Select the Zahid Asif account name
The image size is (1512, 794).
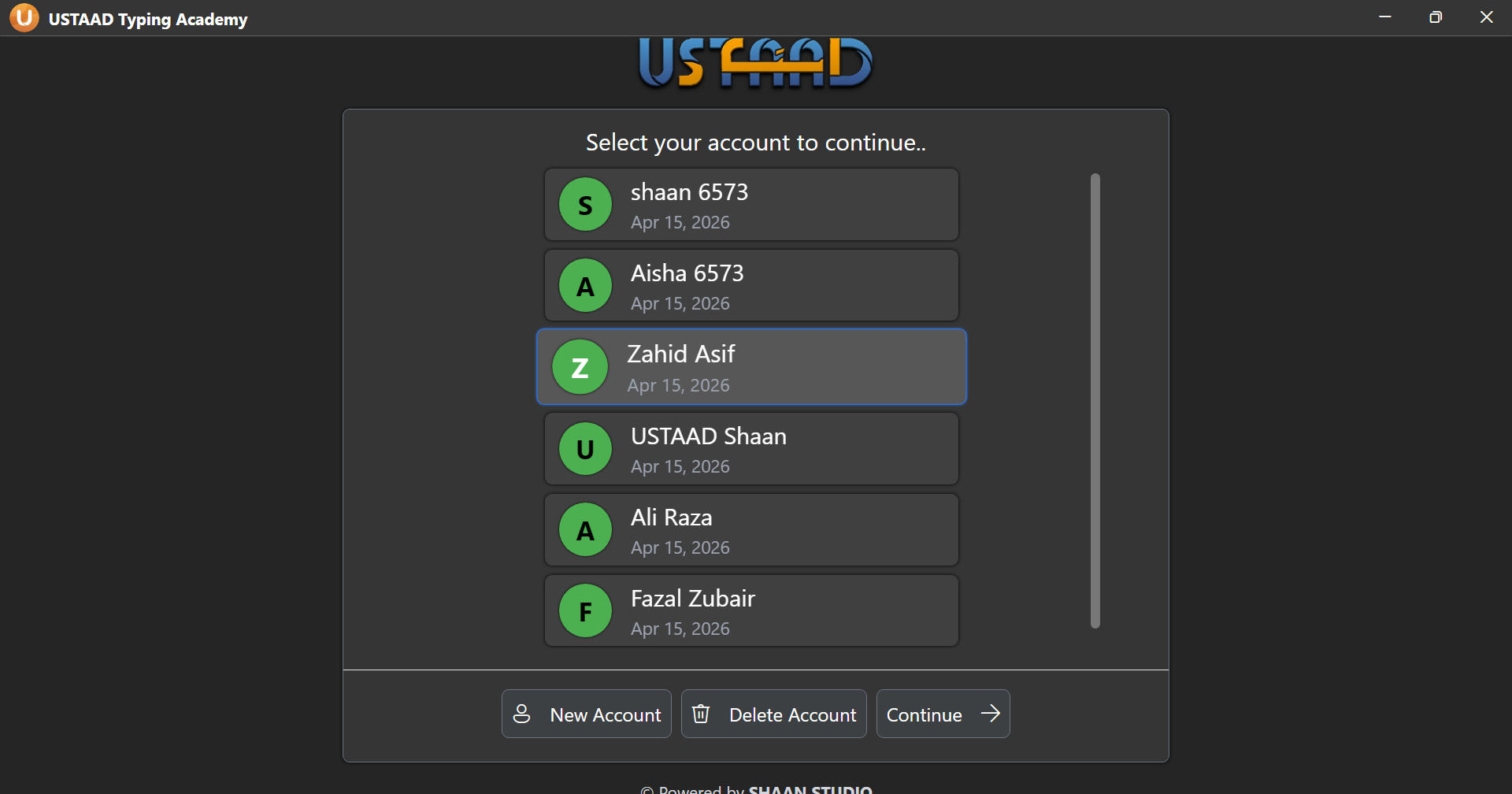pyautogui.click(x=680, y=354)
